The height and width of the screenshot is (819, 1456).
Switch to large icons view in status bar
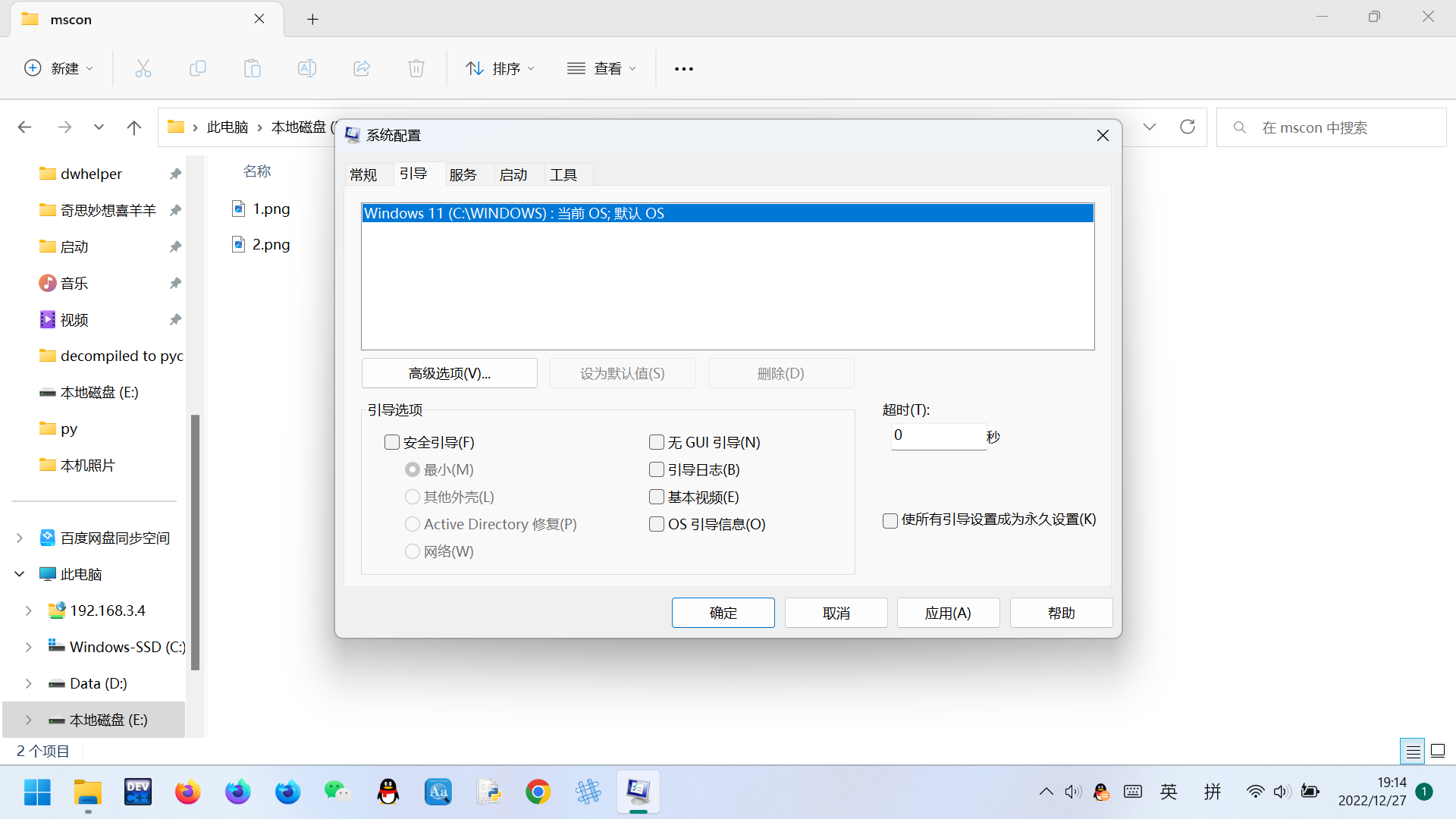click(x=1438, y=752)
